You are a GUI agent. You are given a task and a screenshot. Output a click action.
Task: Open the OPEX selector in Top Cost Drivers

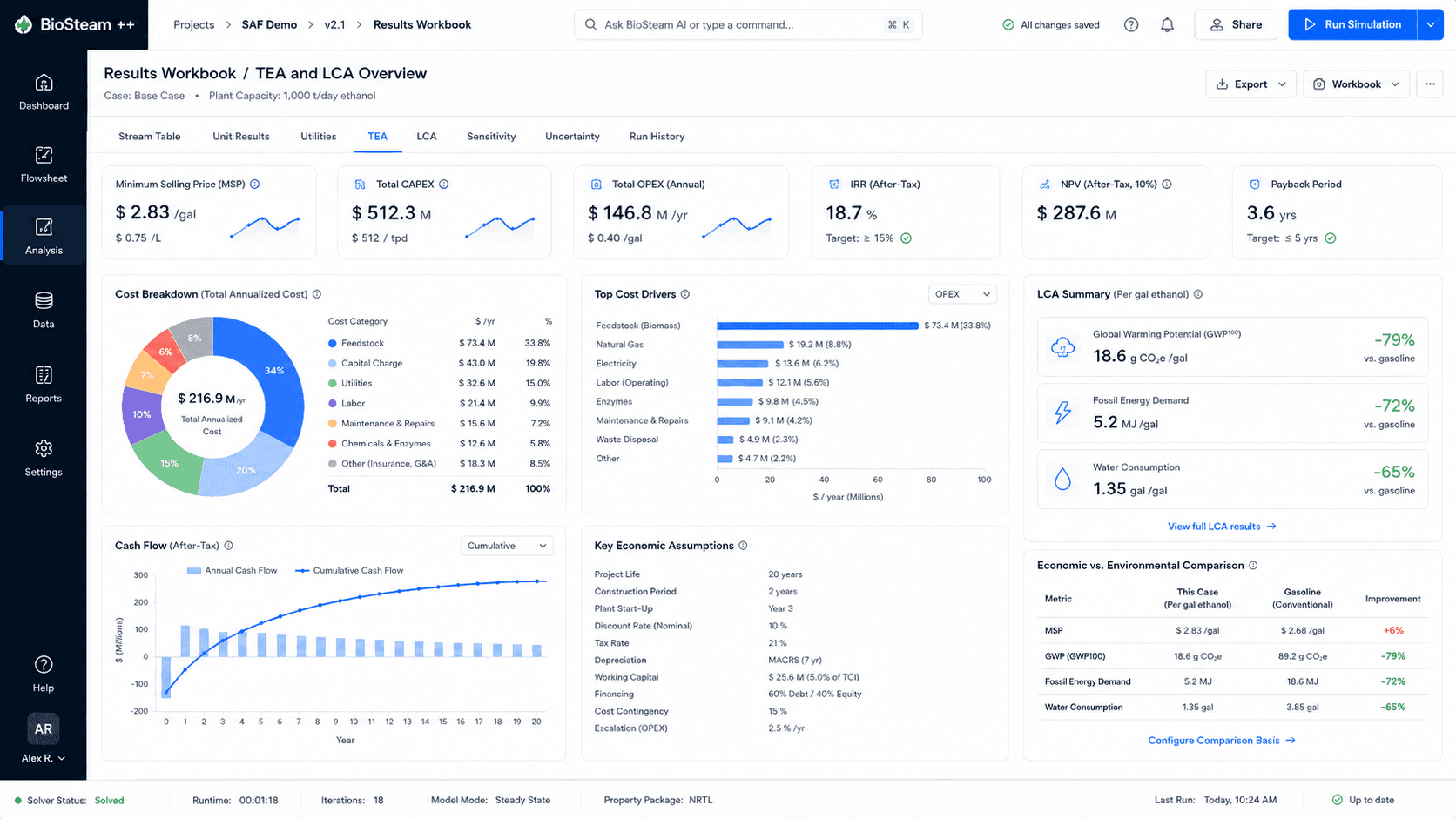point(962,294)
